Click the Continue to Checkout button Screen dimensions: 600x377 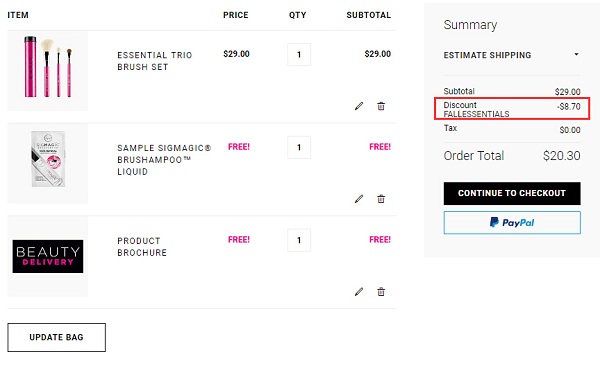[x=512, y=193]
